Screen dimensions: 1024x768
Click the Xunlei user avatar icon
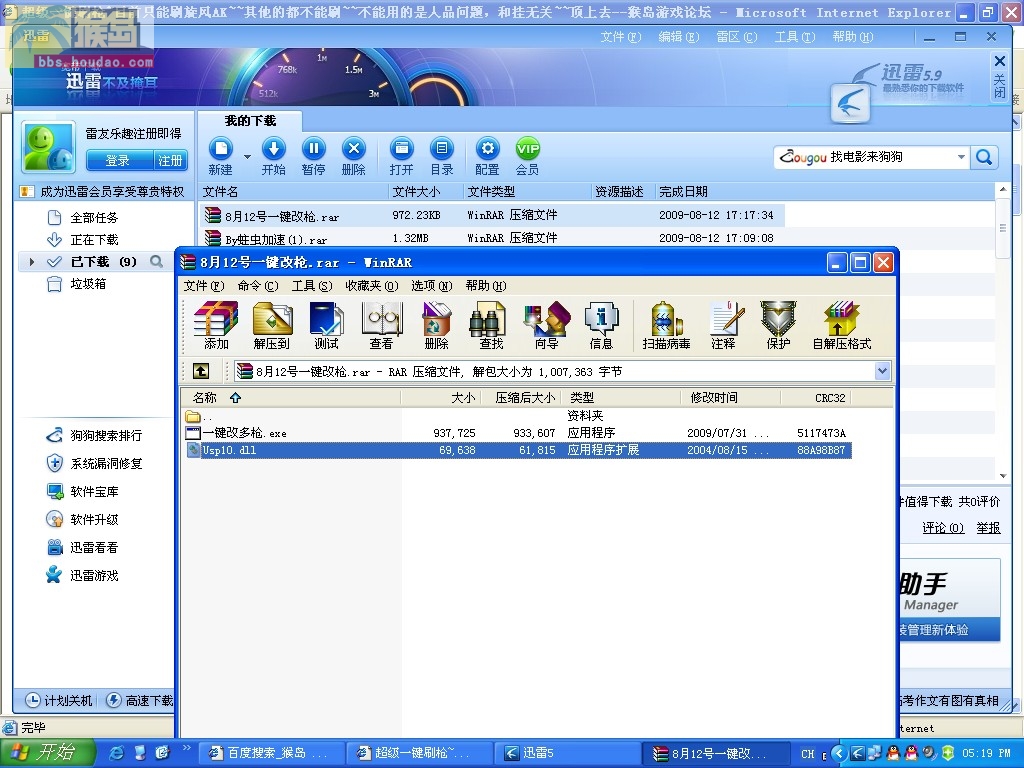tap(49, 147)
